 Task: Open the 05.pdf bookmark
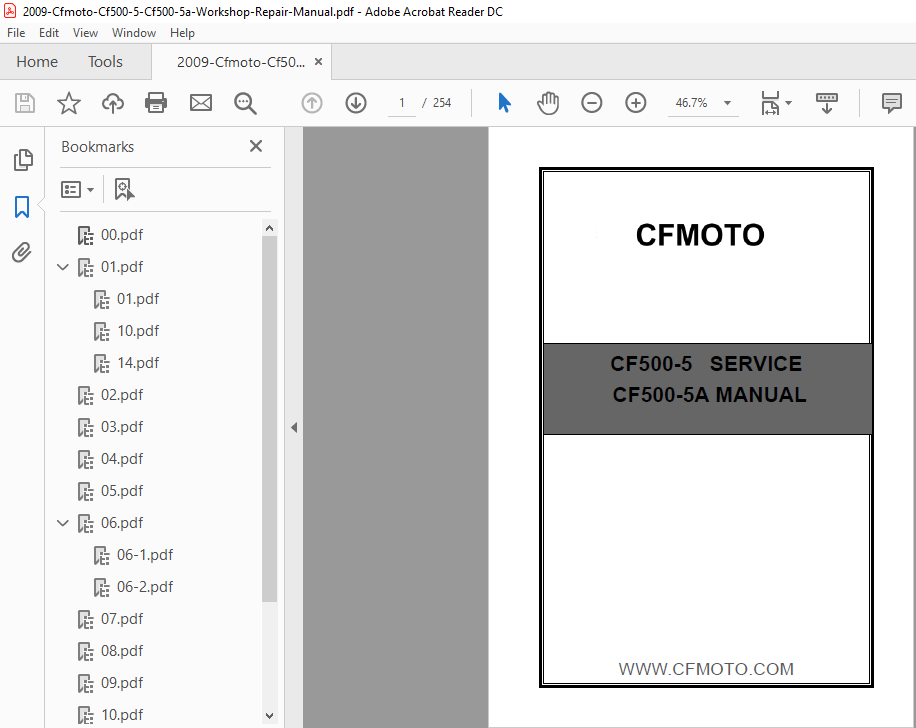[x=122, y=491]
